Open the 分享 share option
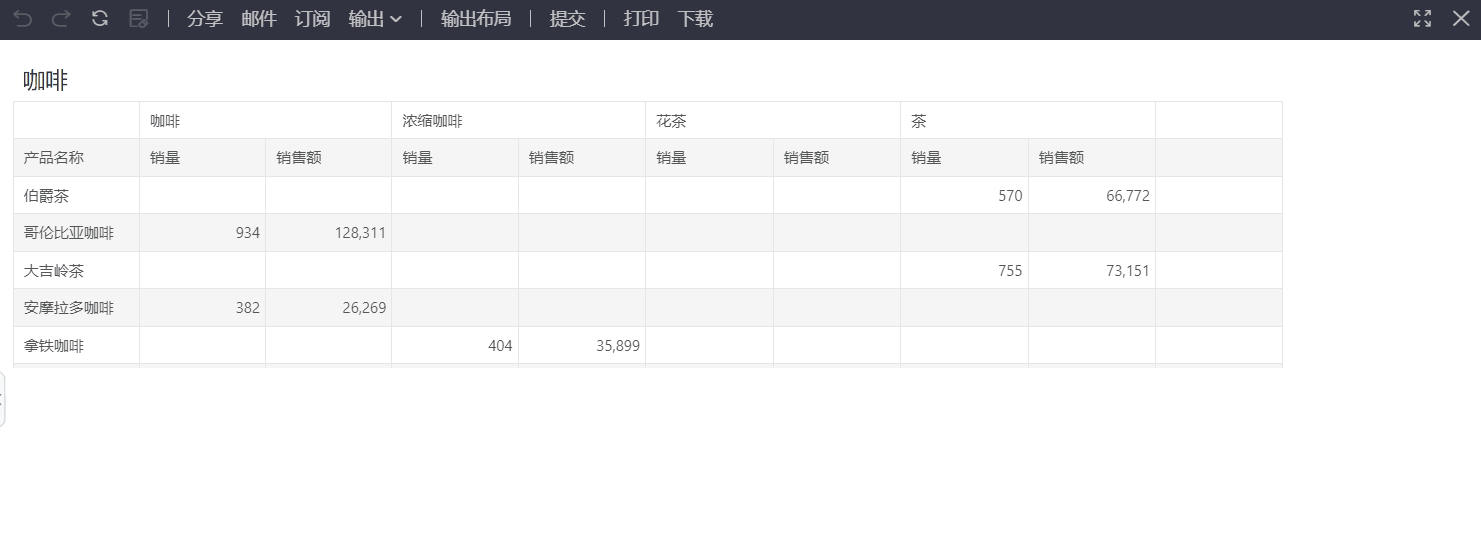Viewport: 1481px width, 554px height. [205, 19]
